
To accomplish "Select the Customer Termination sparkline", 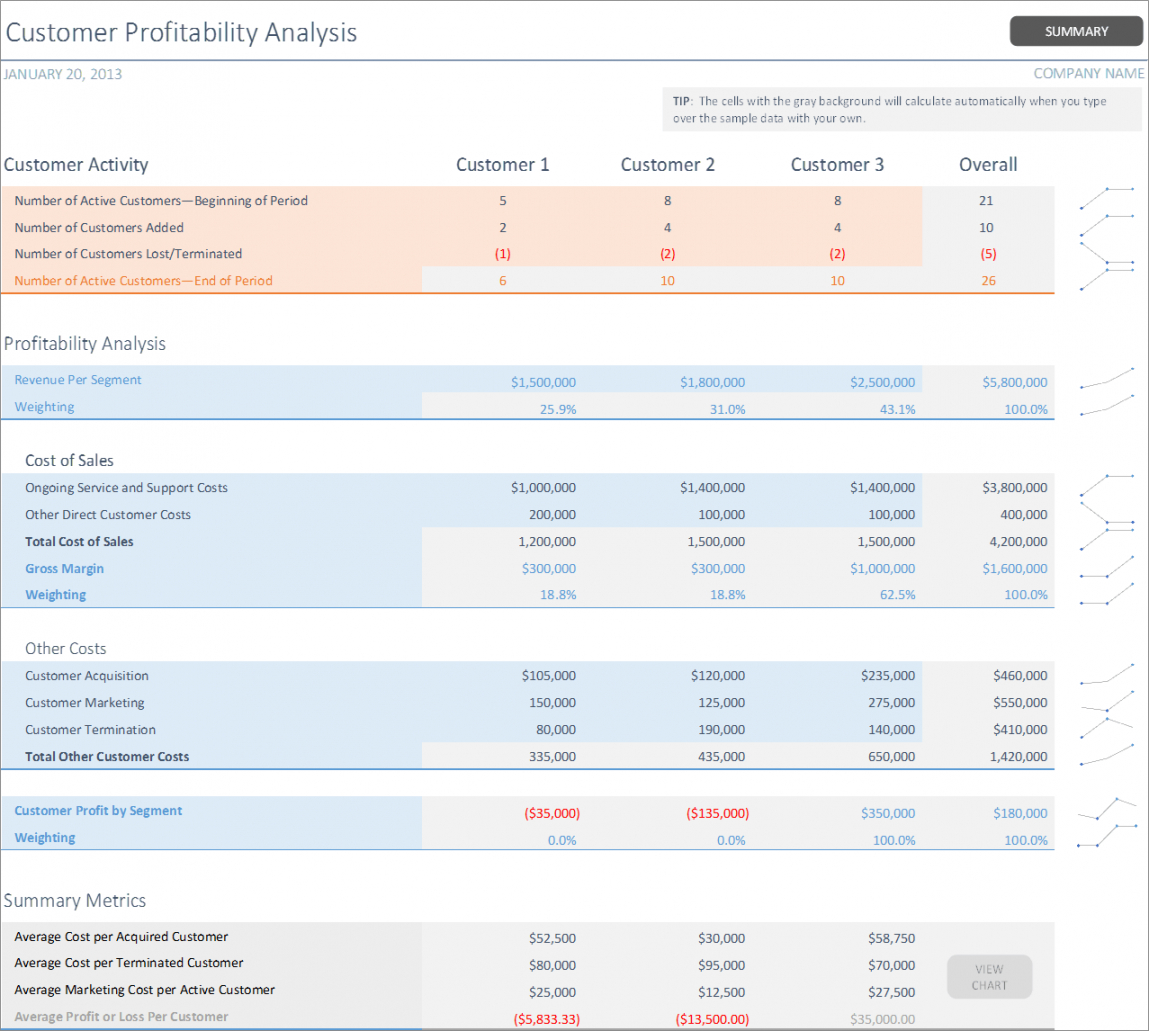I will click(x=1106, y=728).
